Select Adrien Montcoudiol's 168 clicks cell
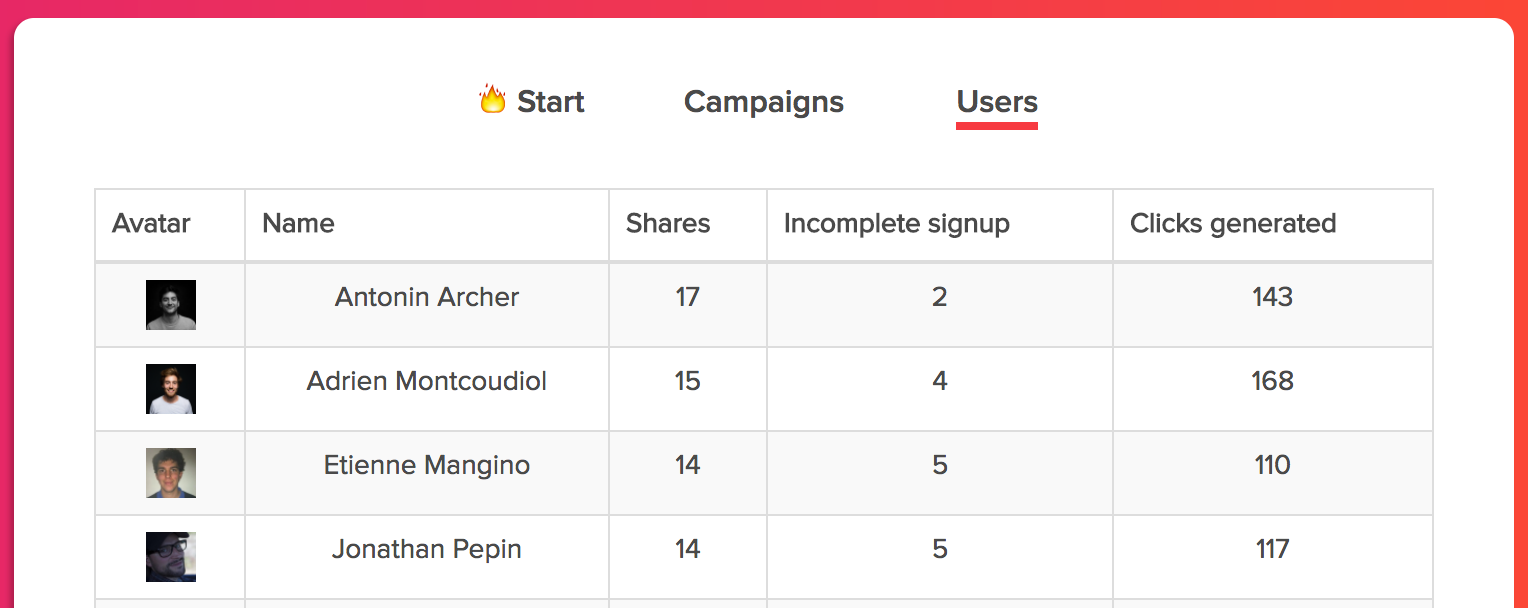 click(1272, 381)
